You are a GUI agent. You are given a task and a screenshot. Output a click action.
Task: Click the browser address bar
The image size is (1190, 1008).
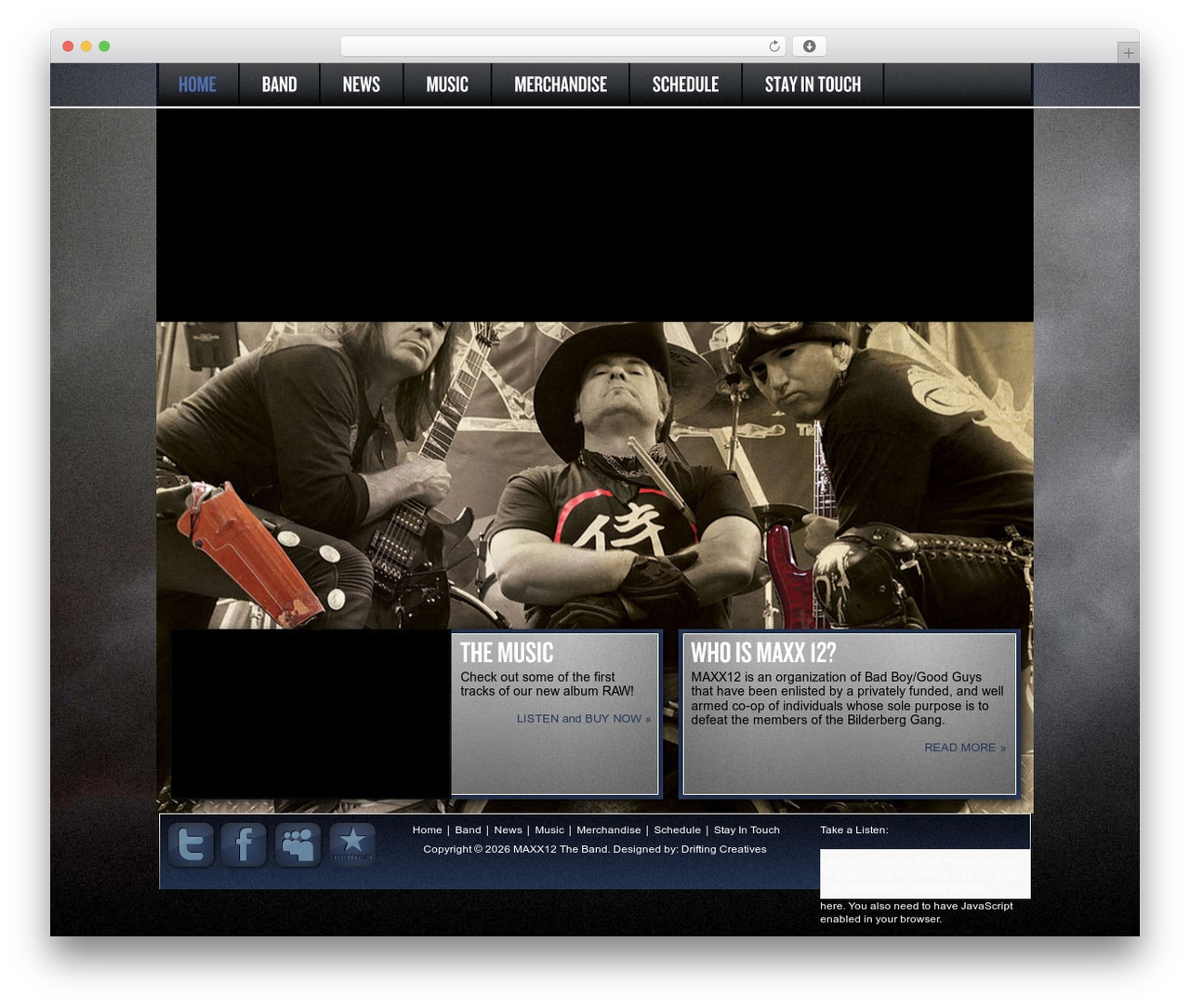point(563,46)
